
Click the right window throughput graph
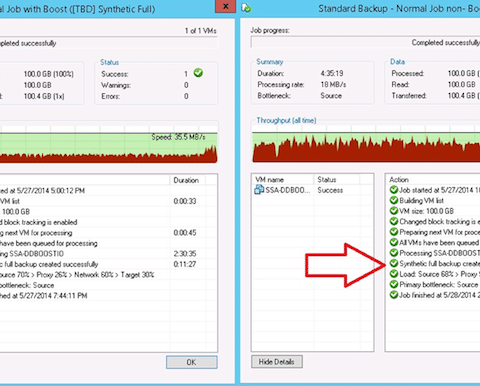(x=366, y=144)
